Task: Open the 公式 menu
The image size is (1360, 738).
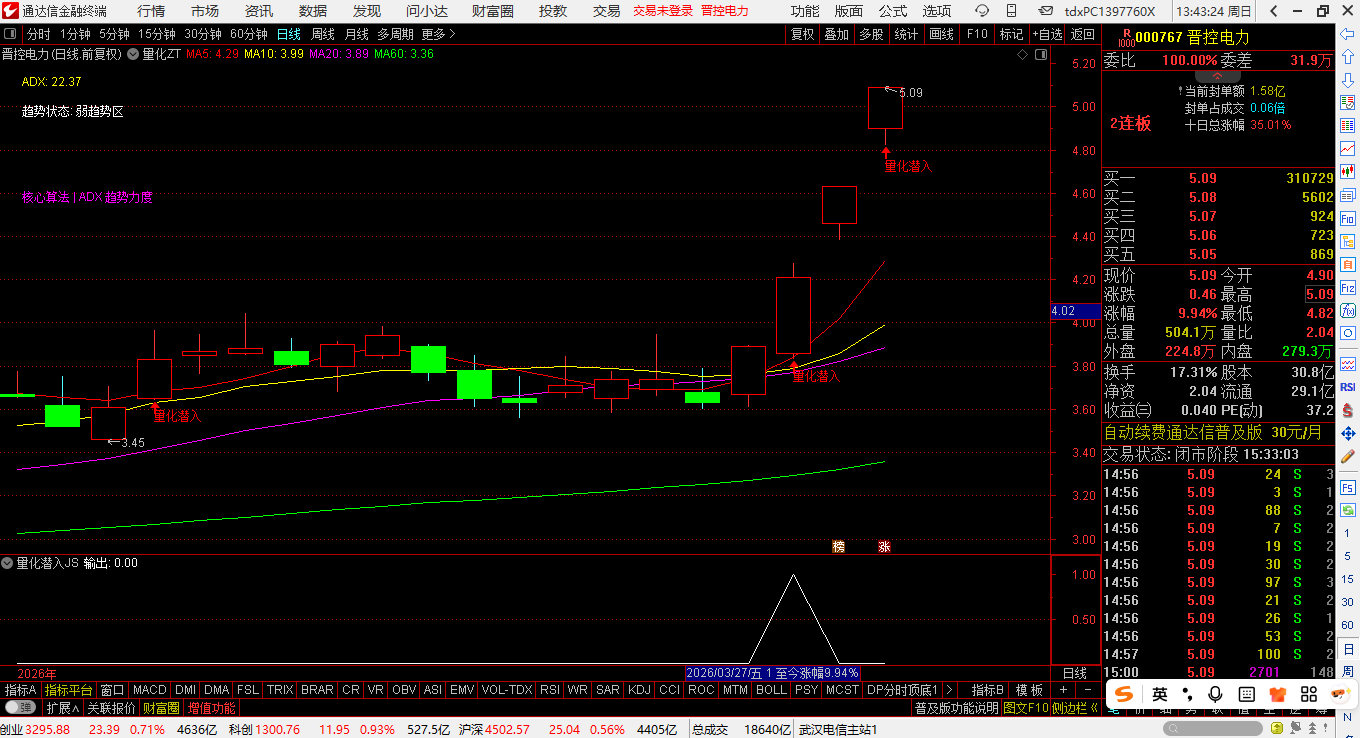Action: 892,11
